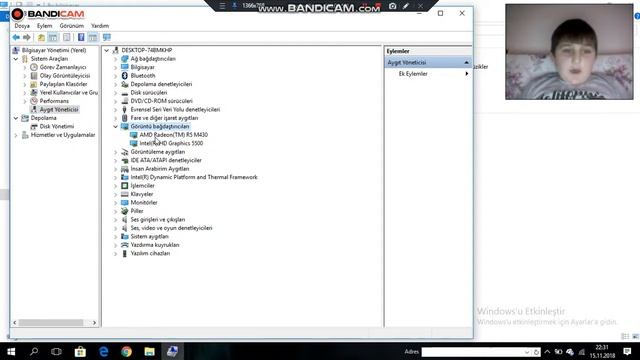Collapse DESKTOP-74BMKHP root node arrow
The image size is (640, 360).
click(107, 50)
